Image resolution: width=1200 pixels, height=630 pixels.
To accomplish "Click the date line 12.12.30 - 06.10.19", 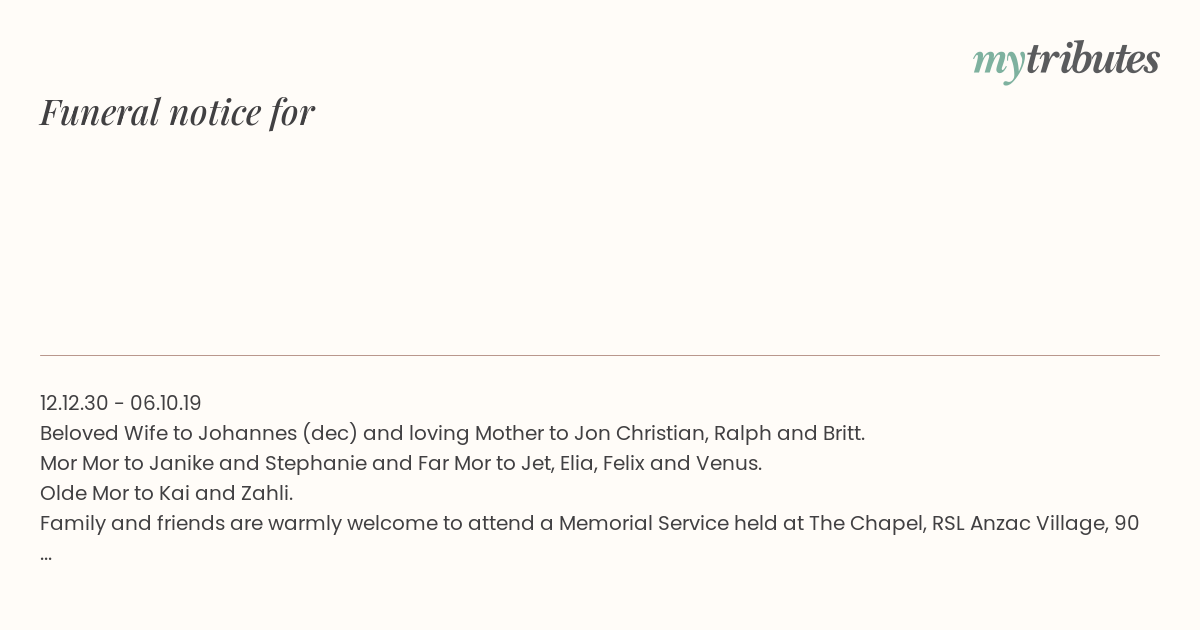I will 121,403.
